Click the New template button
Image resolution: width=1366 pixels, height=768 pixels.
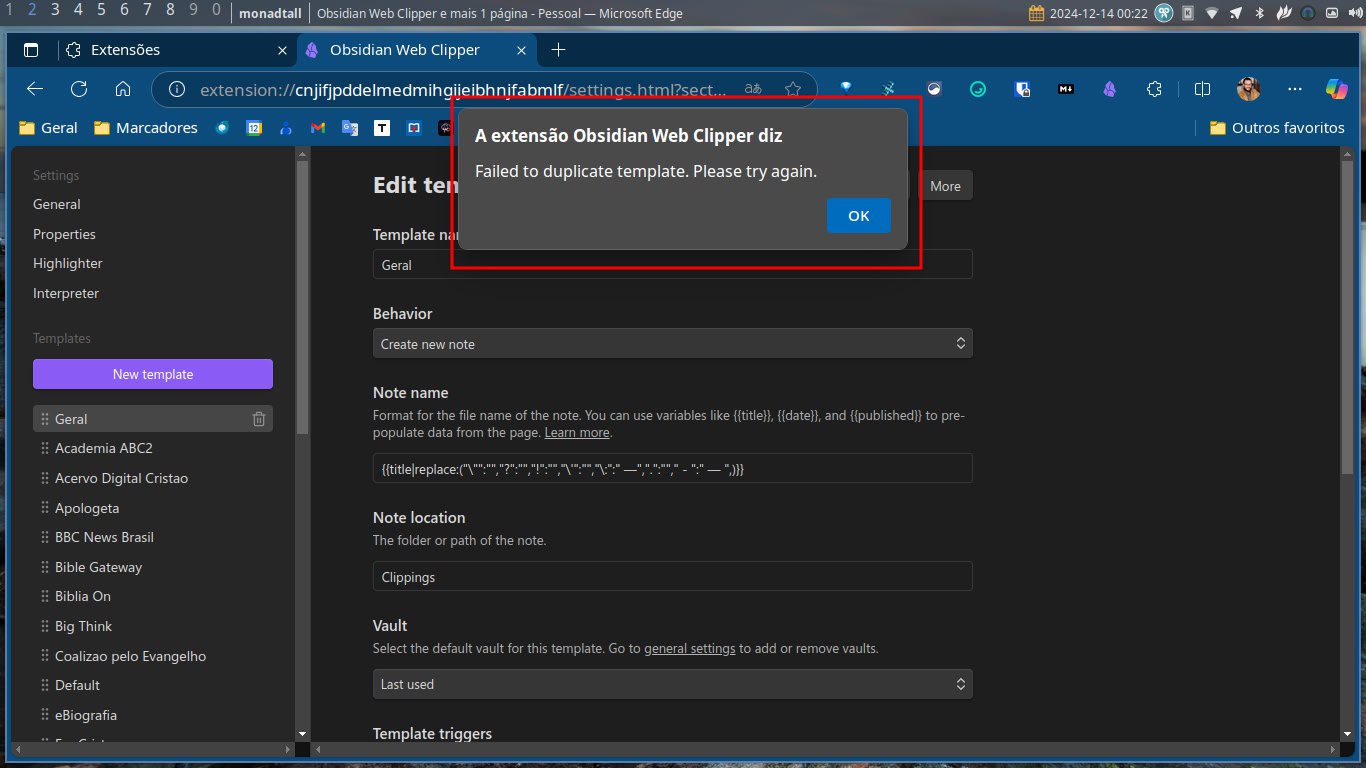click(x=153, y=374)
